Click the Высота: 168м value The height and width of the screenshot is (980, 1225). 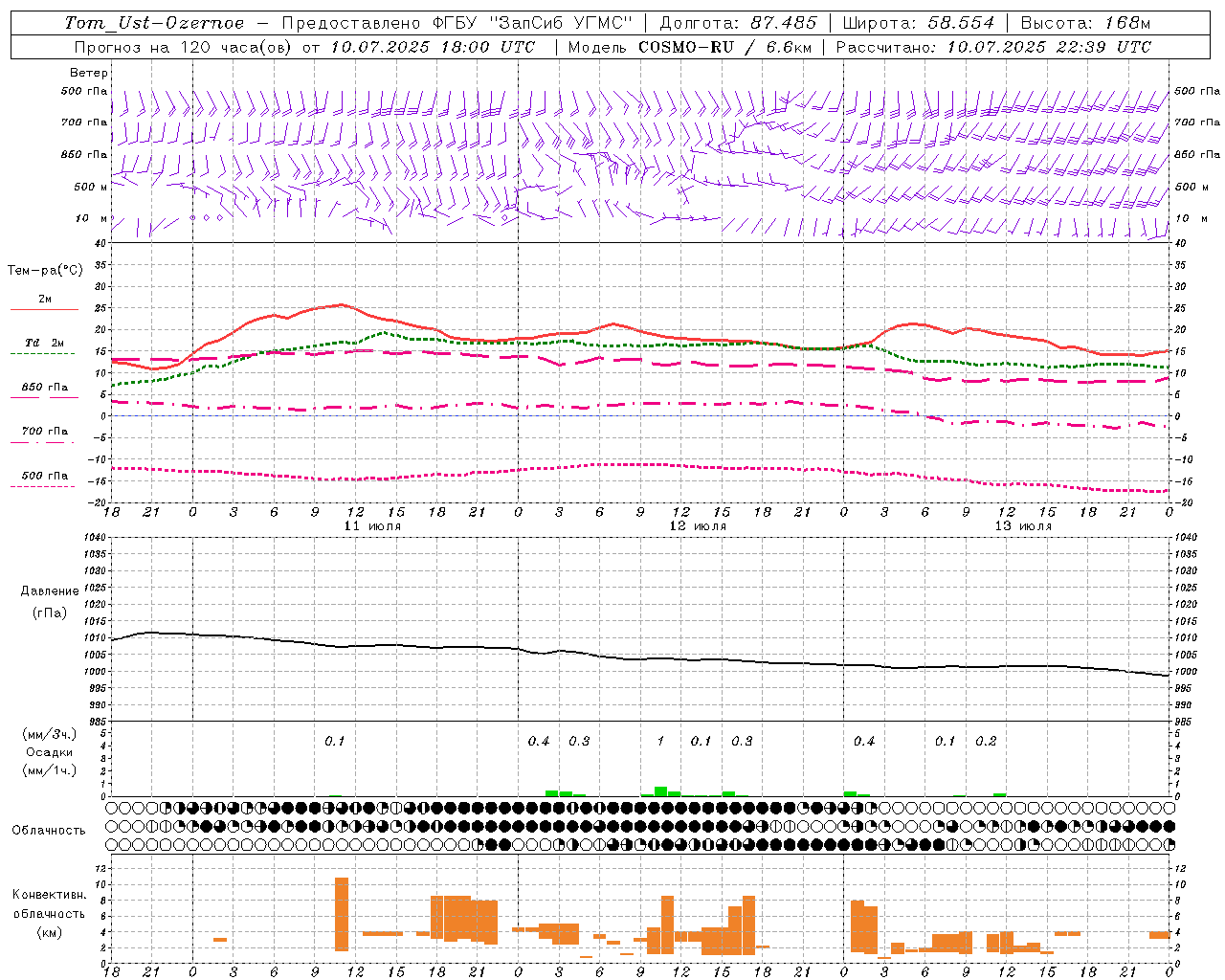pyautogui.click(x=1085, y=23)
